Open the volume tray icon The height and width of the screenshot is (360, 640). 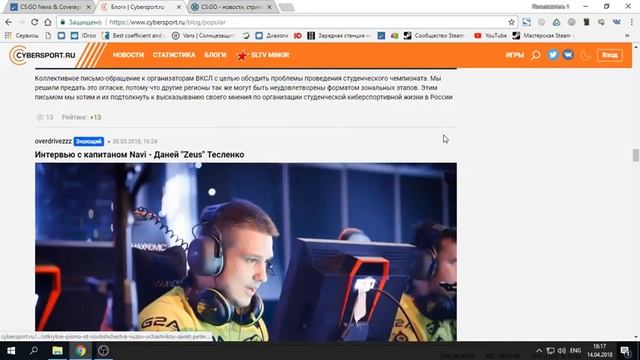click(562, 351)
